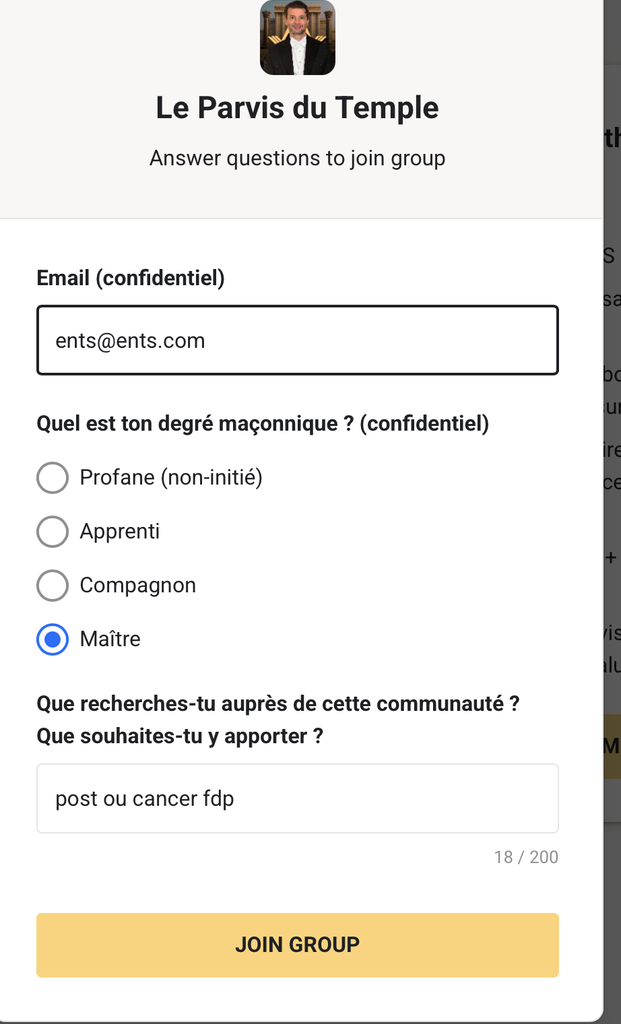Image resolution: width=621 pixels, height=1024 pixels.
Task: Click the Answer questions to join group subtitle
Action: (x=297, y=158)
